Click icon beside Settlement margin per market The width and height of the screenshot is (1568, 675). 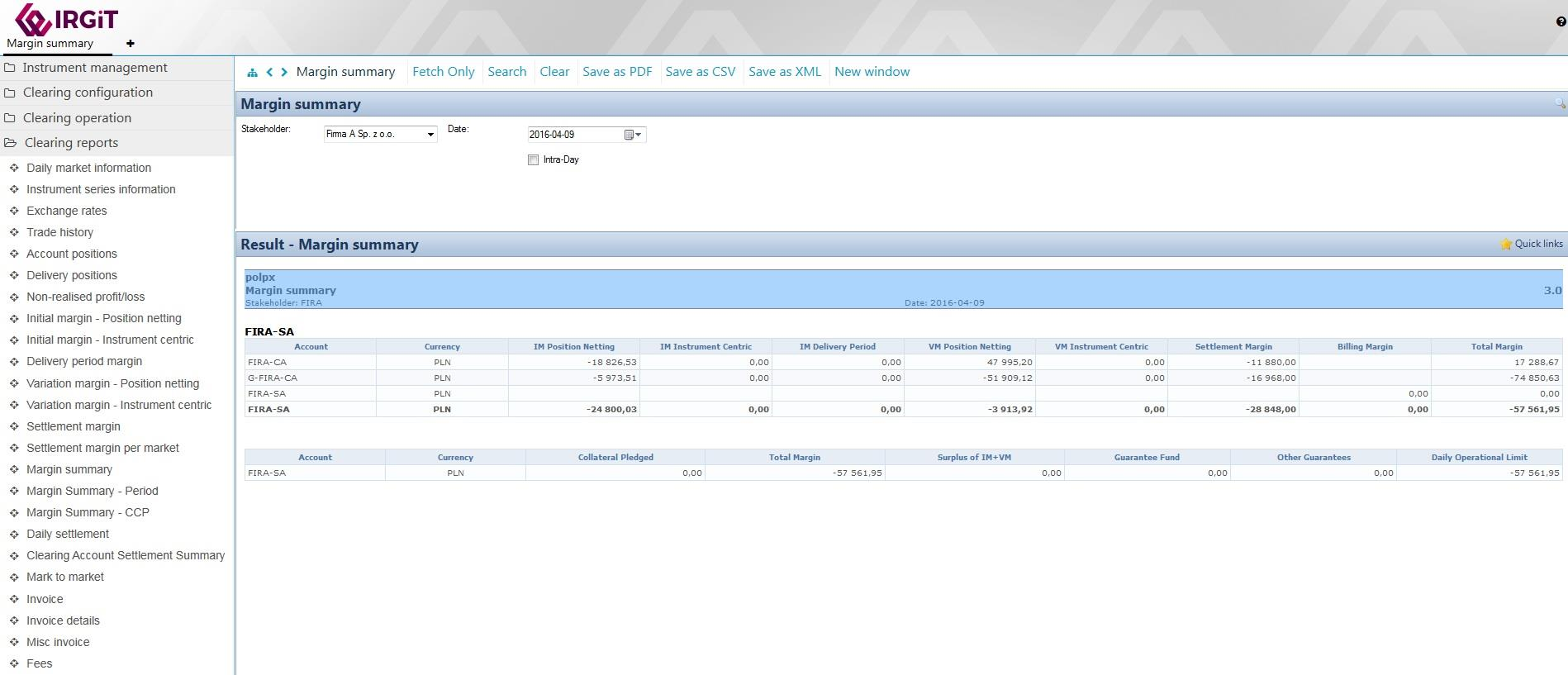click(x=14, y=448)
